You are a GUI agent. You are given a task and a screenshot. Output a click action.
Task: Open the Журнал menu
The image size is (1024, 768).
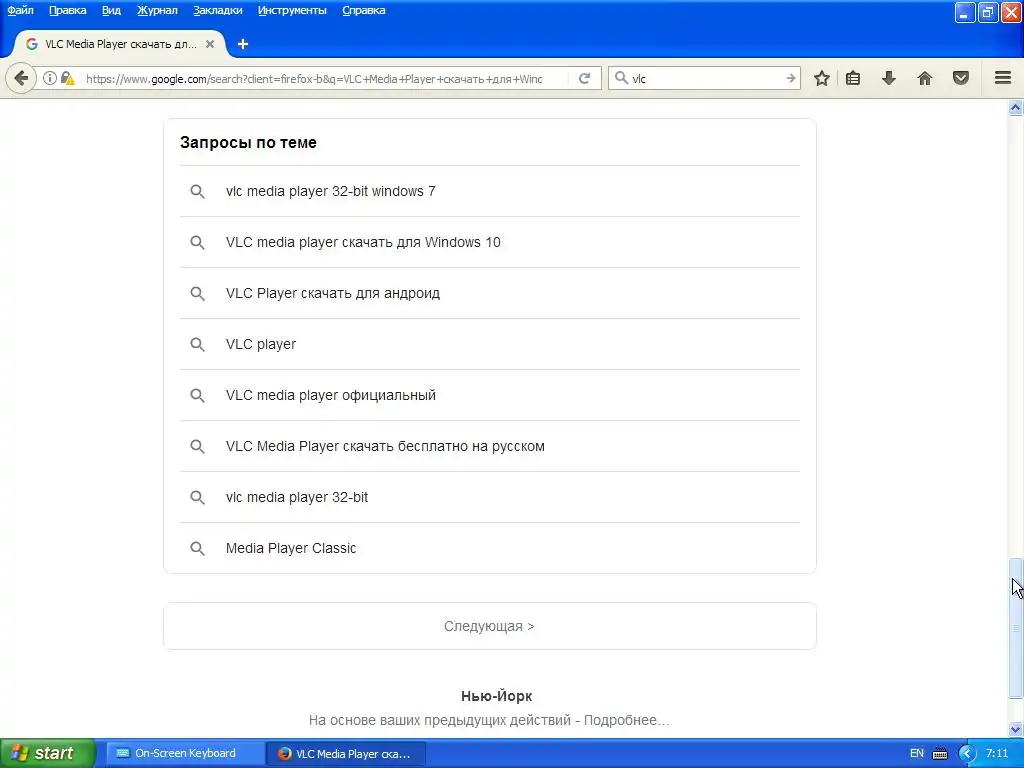[157, 10]
